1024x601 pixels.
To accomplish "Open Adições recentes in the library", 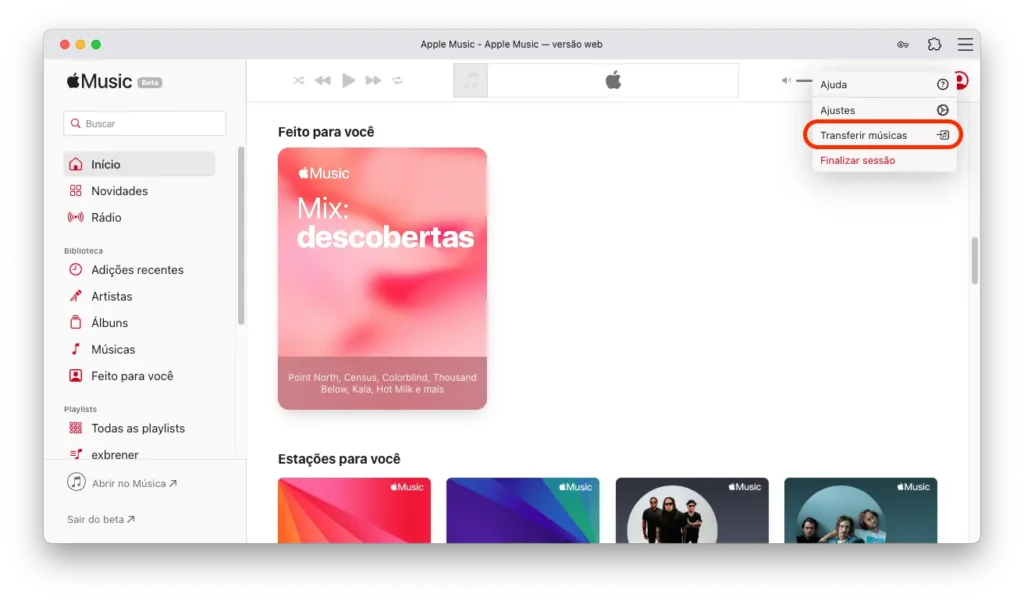I will 137,270.
